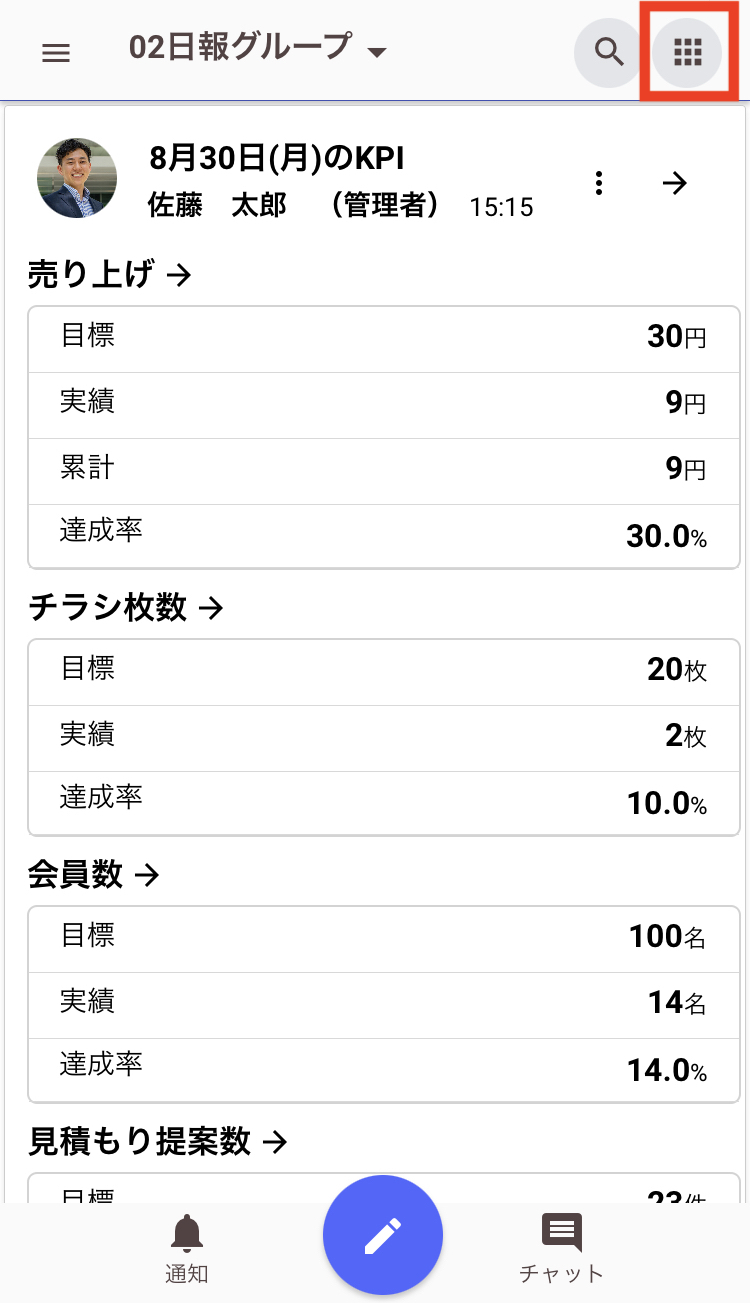
Task: Click the 8月30日(月)のKPI report title
Action: [x=276, y=158]
